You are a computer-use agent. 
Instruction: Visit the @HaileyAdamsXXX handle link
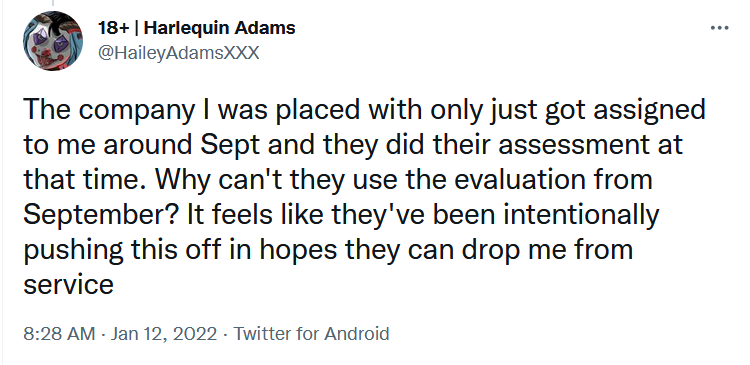178,53
